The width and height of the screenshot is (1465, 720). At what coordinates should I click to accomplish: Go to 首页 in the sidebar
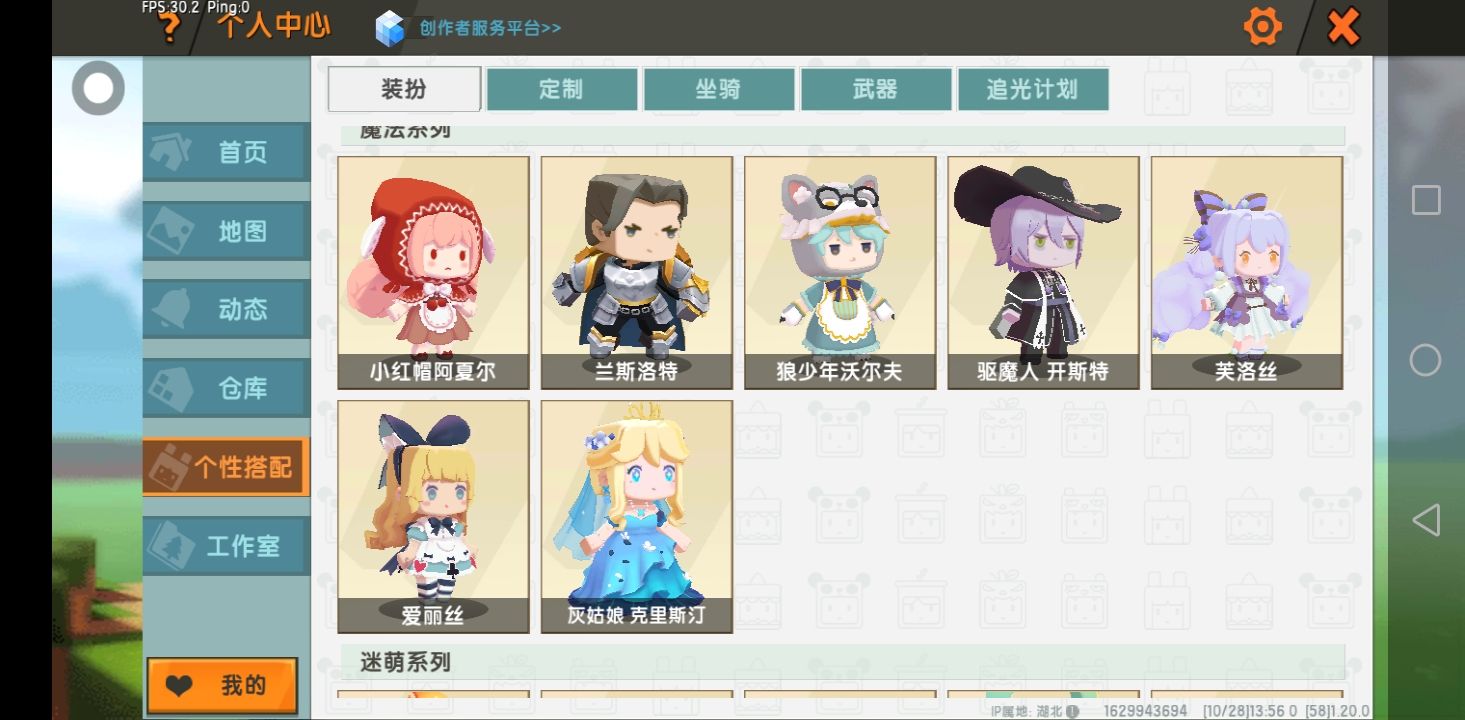tap(226, 152)
